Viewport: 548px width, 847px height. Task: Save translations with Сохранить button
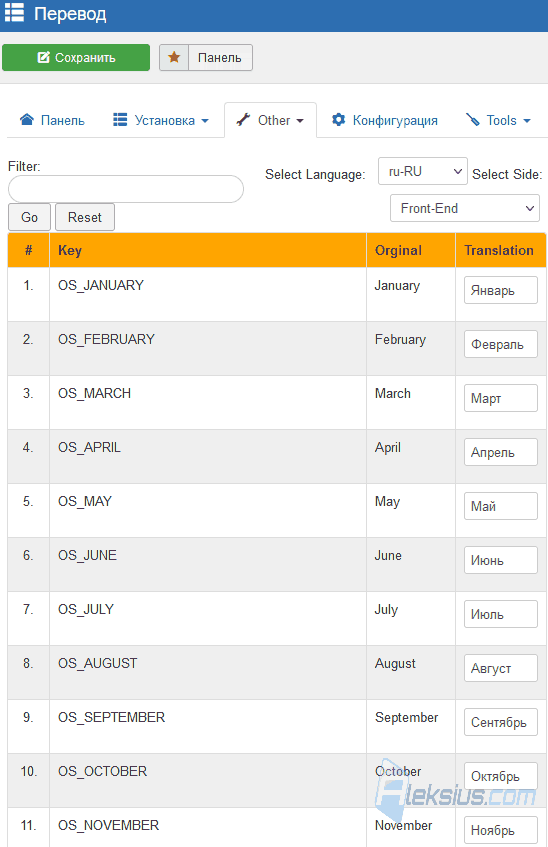pos(76,57)
